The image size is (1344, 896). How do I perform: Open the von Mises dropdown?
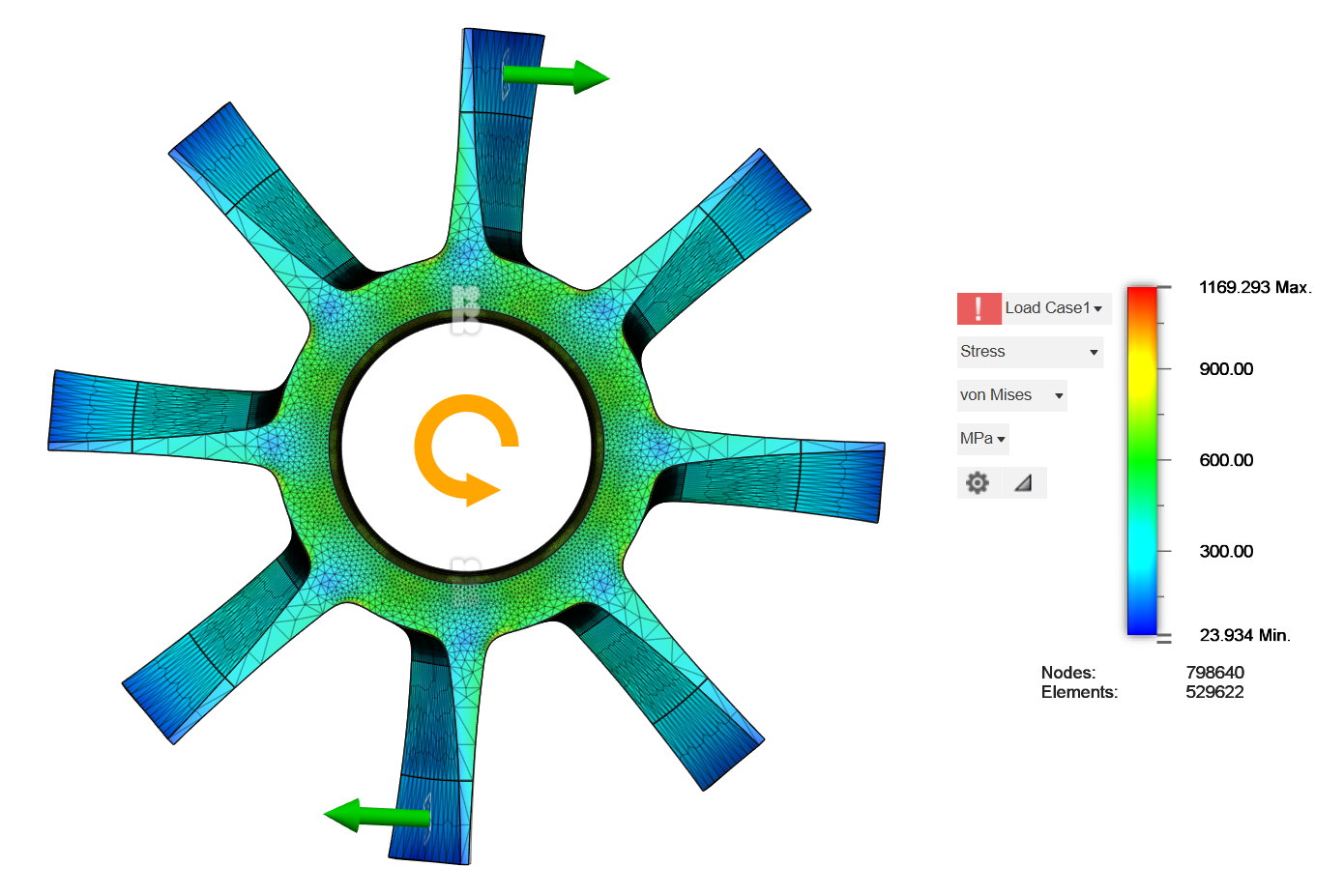point(1011,395)
